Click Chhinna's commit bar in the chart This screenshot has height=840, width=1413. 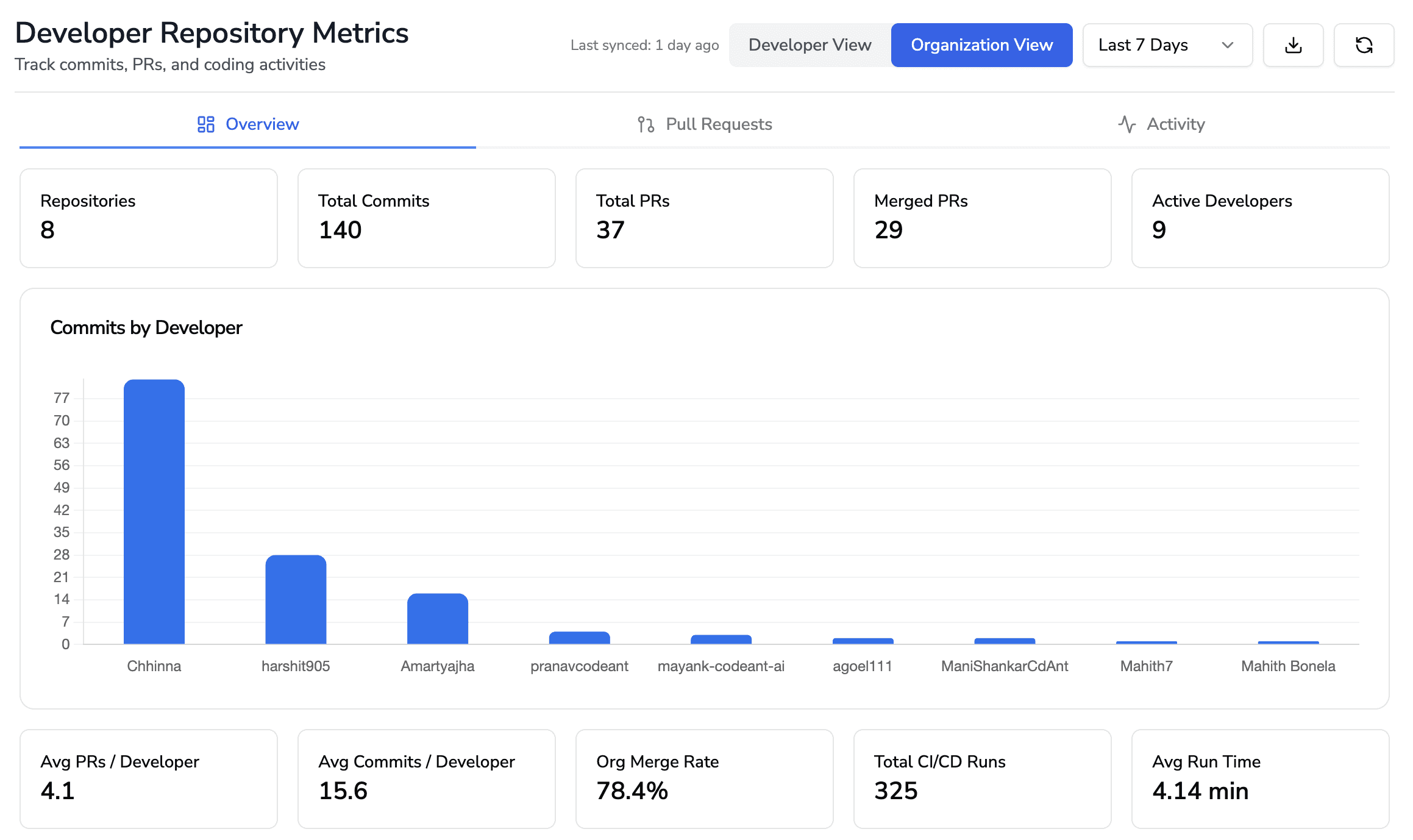pos(154,512)
